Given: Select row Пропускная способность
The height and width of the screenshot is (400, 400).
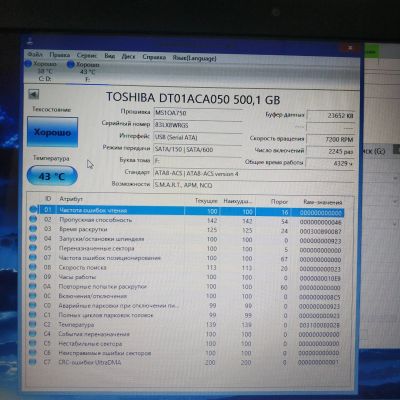Looking at the screenshot, I should click(x=186, y=220).
